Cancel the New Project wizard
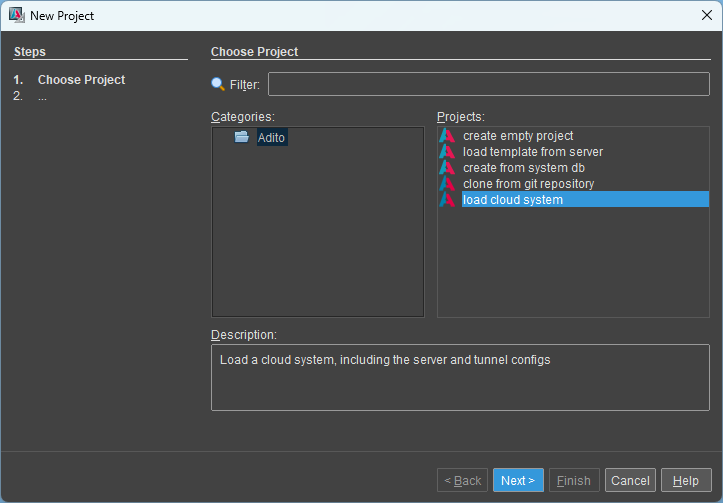Screen dimensions: 723x503 pos(630,481)
